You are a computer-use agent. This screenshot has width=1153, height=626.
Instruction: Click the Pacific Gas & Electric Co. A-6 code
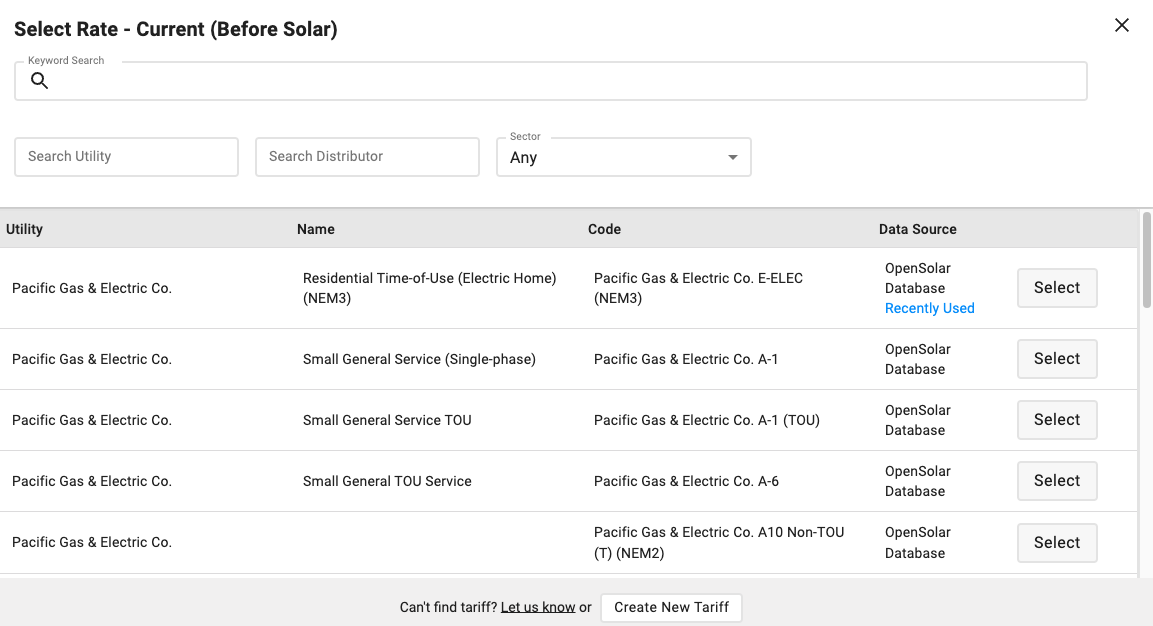(x=686, y=481)
